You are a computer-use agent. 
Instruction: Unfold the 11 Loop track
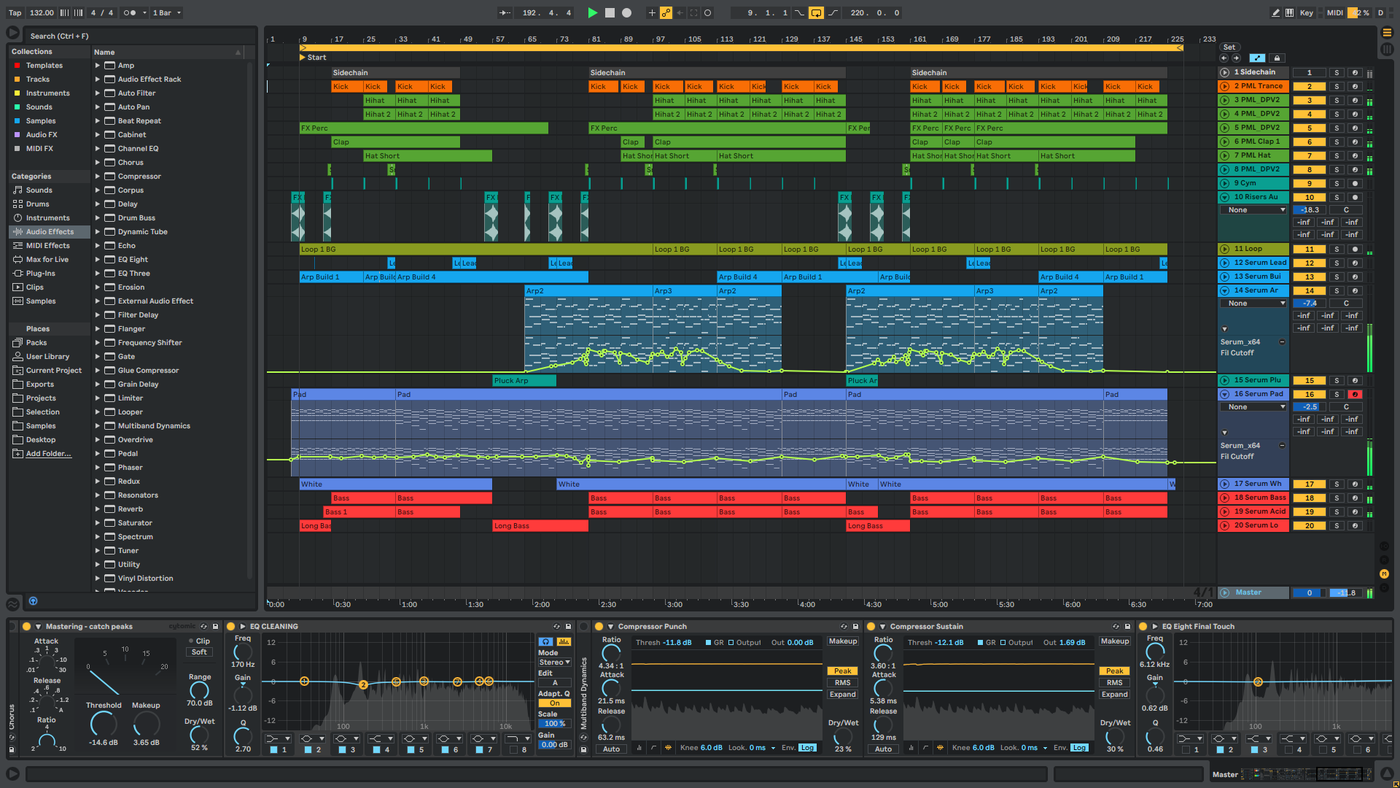point(1225,249)
